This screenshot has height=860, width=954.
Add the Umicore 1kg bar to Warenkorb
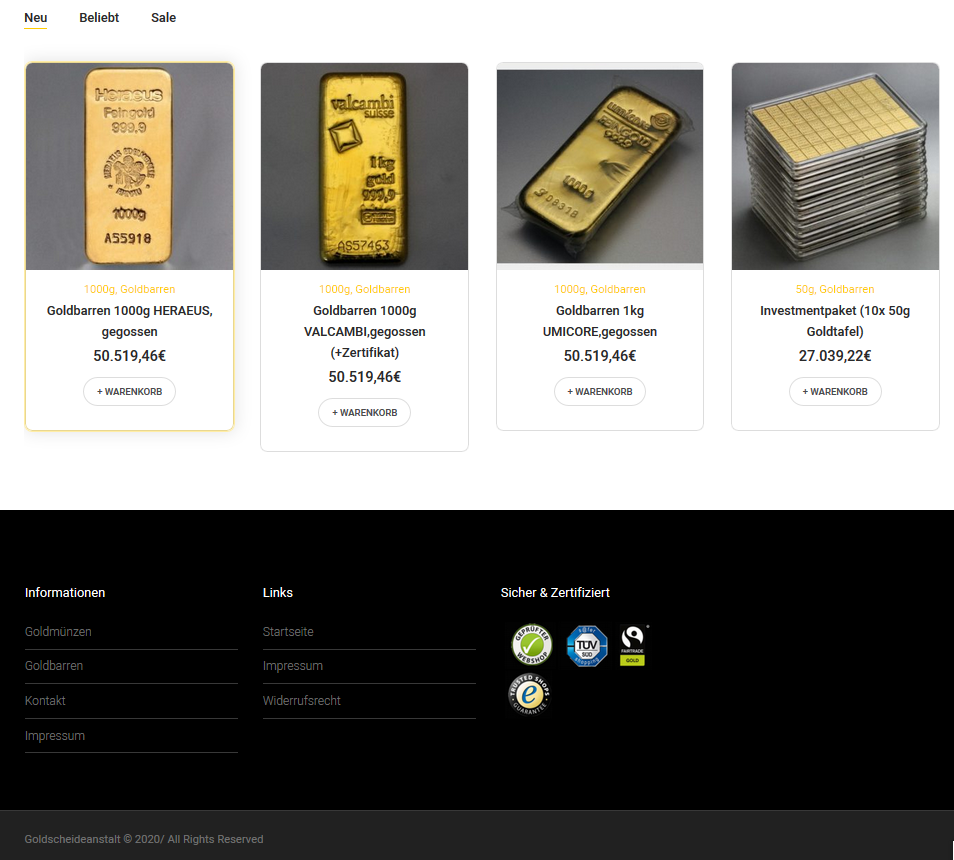coord(600,392)
